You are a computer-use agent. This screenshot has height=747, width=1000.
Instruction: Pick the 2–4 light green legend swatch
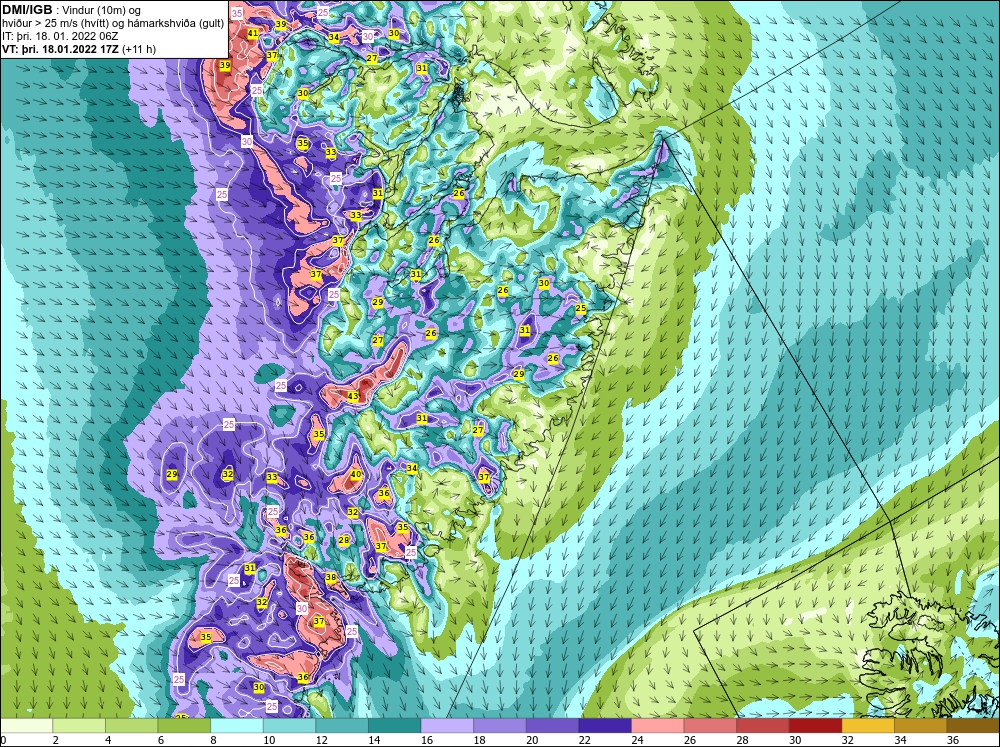(78, 726)
